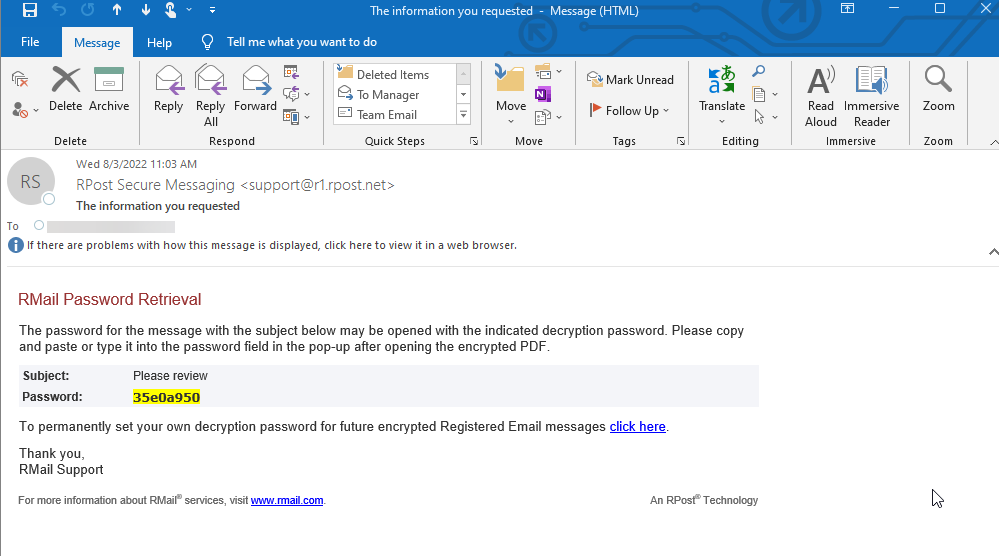
Task: Visit the www.rmail.com link
Action: 287,501
